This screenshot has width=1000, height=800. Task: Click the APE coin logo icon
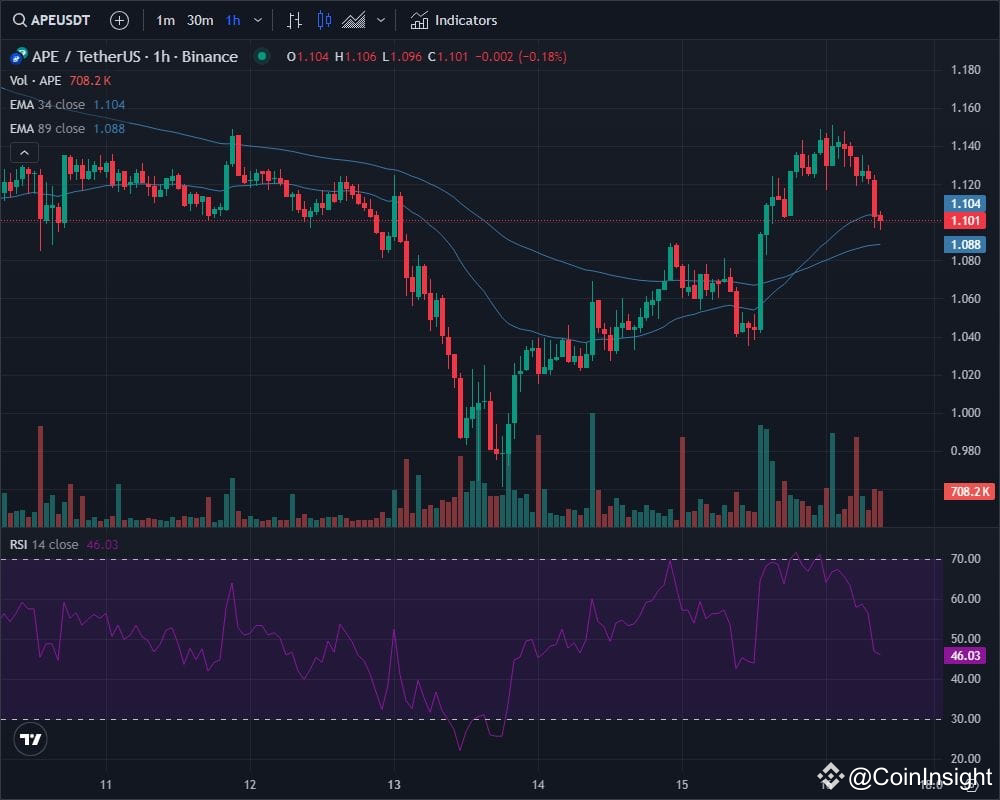[15, 57]
